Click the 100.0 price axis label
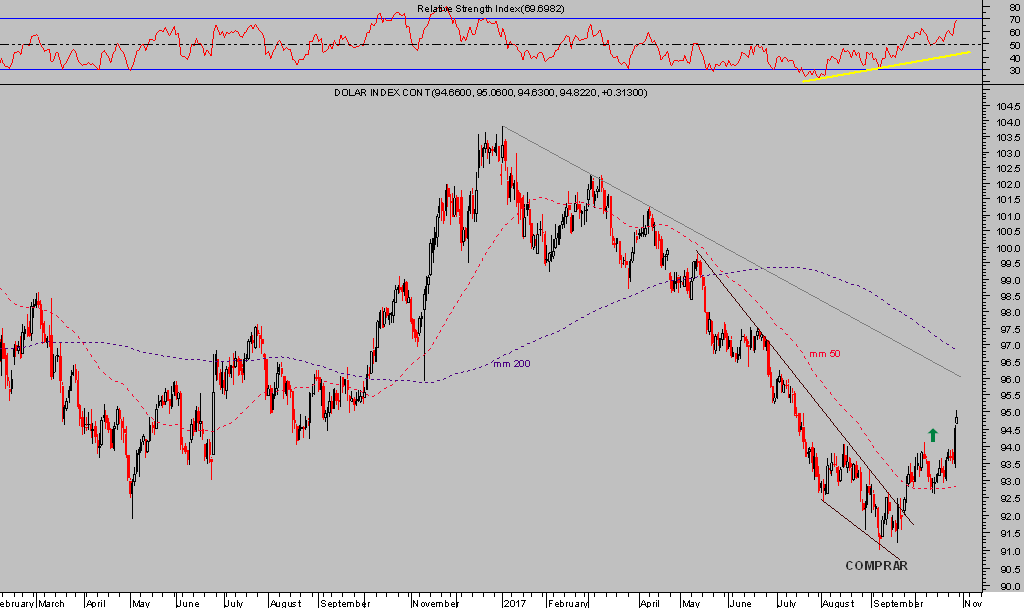The image size is (1024, 608). [1007, 249]
